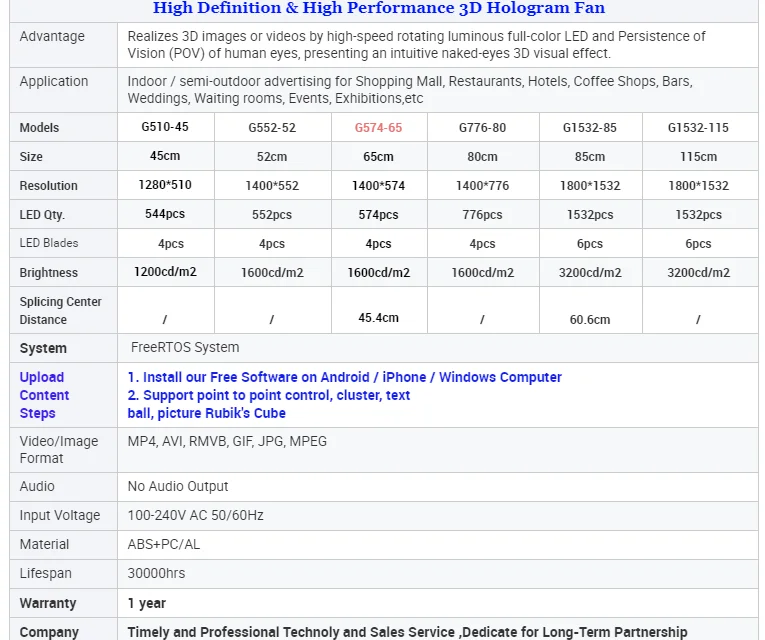Select the G1532-85 model cell

(x=589, y=128)
